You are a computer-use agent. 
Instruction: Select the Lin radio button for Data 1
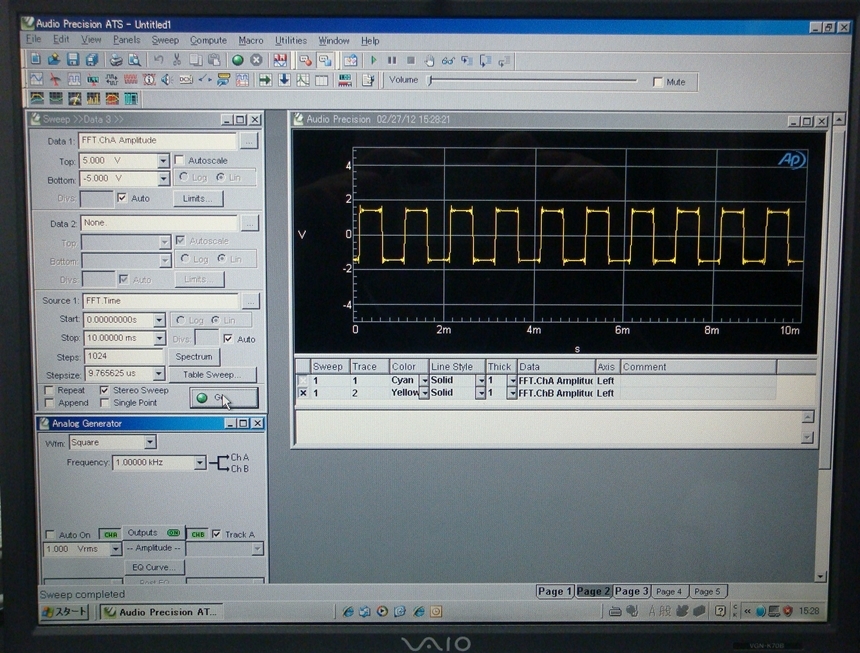[220, 177]
